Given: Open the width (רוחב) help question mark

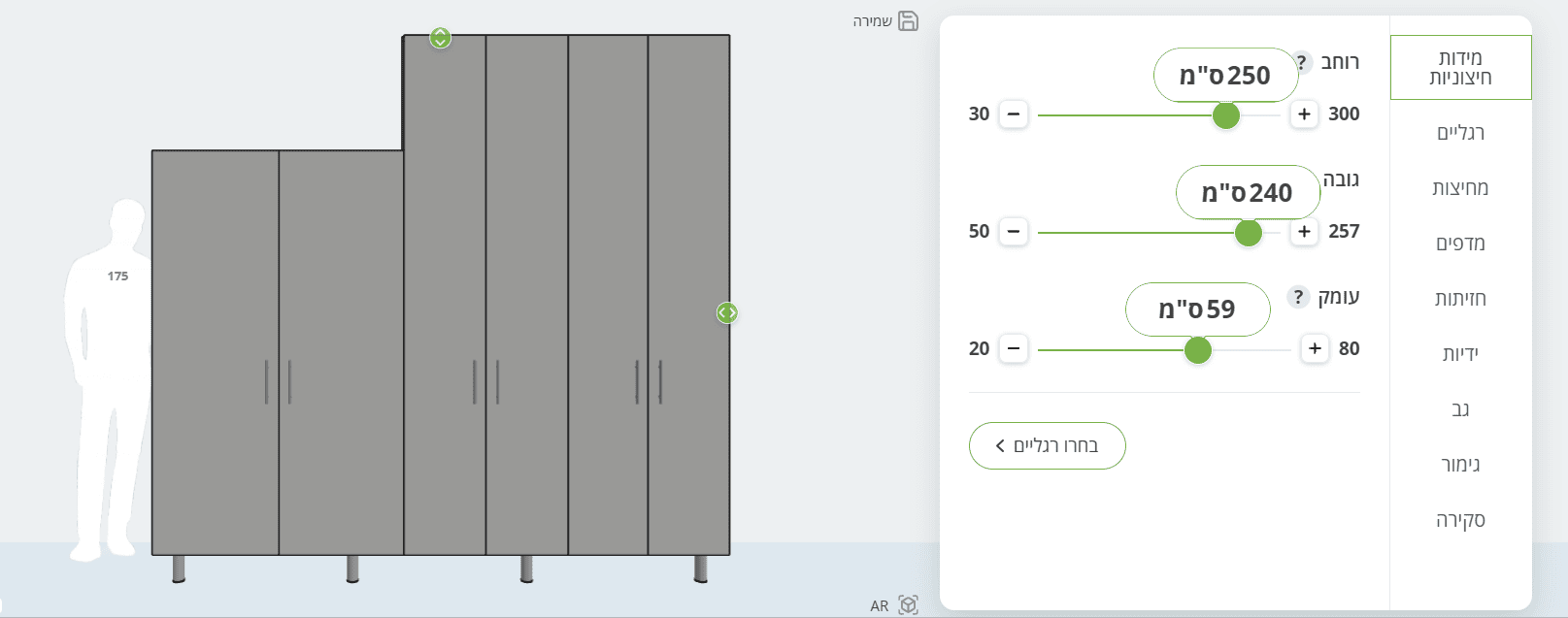Looking at the screenshot, I should tap(1301, 62).
